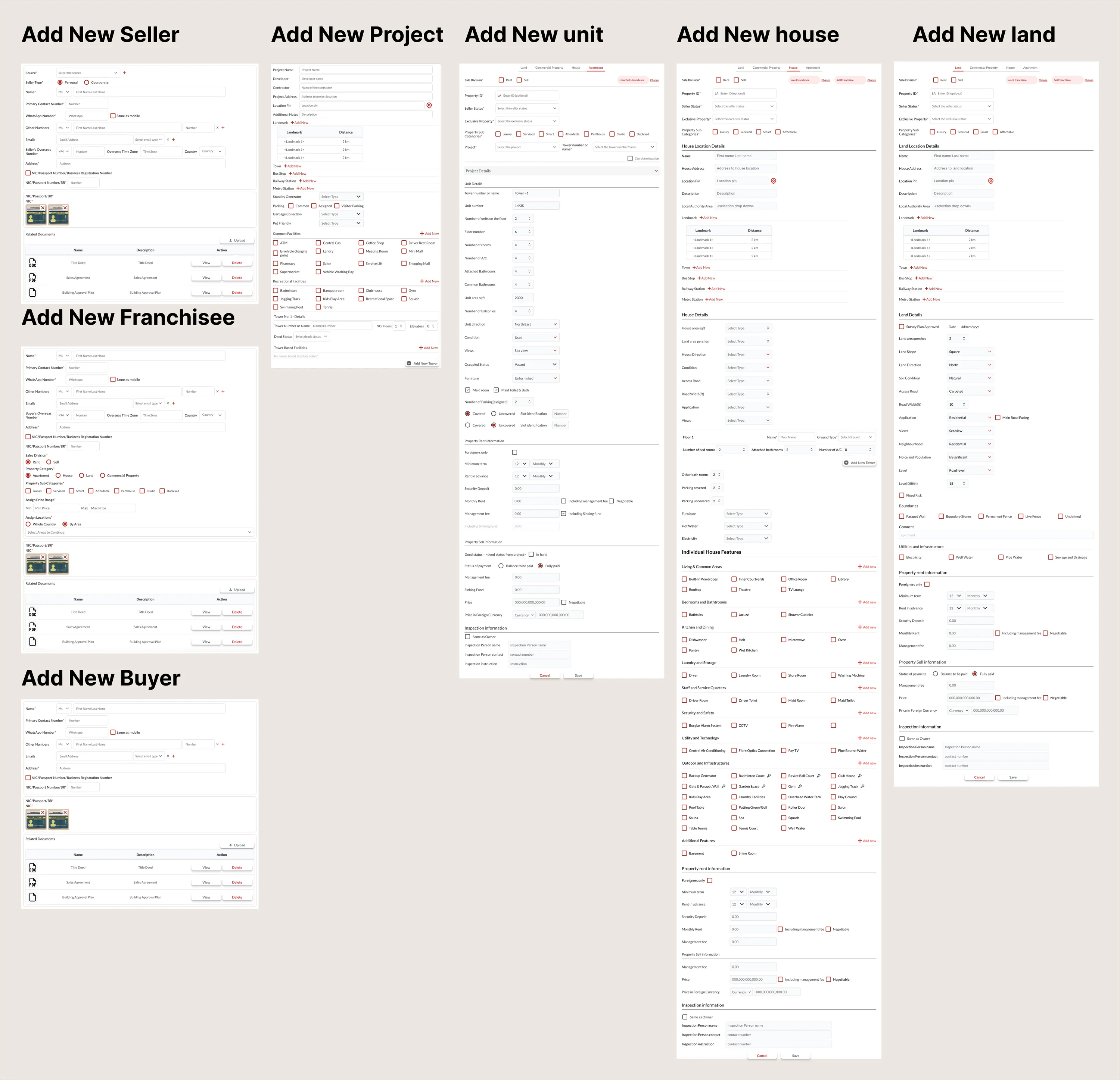Screen dimensions: 1120x1080
Task: Remove second NIC image via red X in Franchisee form
Action: pyautogui.click(x=65, y=557)
